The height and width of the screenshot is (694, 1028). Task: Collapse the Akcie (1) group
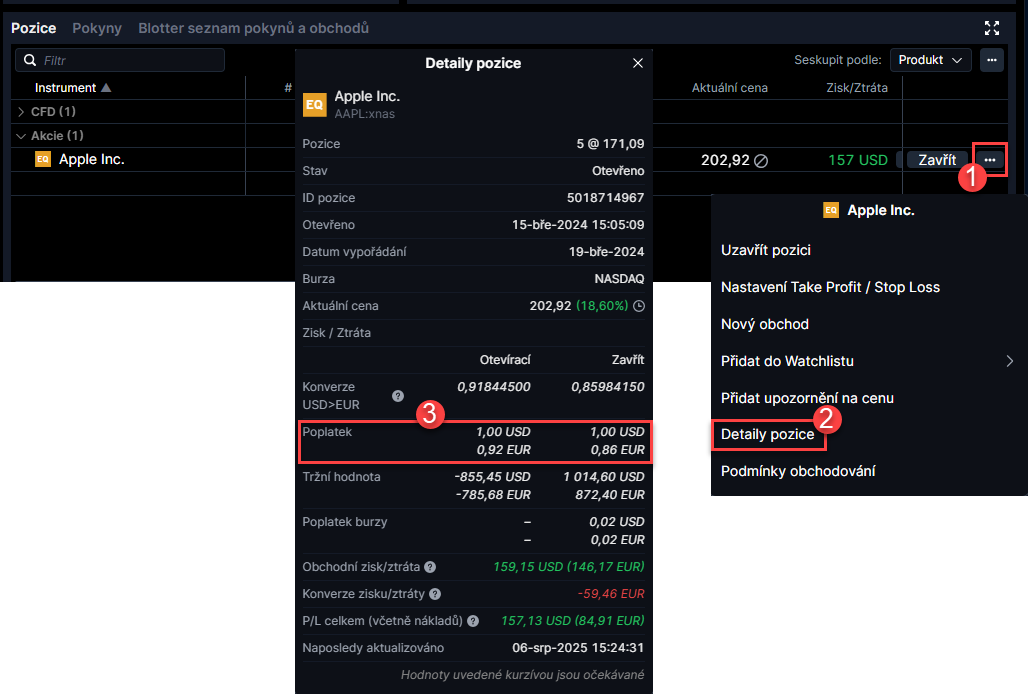[x=21, y=136]
